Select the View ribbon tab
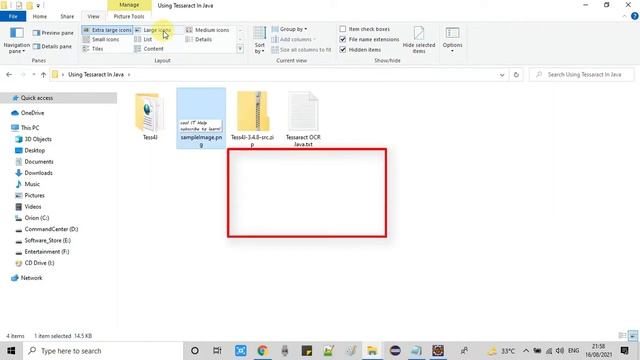This screenshot has height=360, width=640. (93, 16)
